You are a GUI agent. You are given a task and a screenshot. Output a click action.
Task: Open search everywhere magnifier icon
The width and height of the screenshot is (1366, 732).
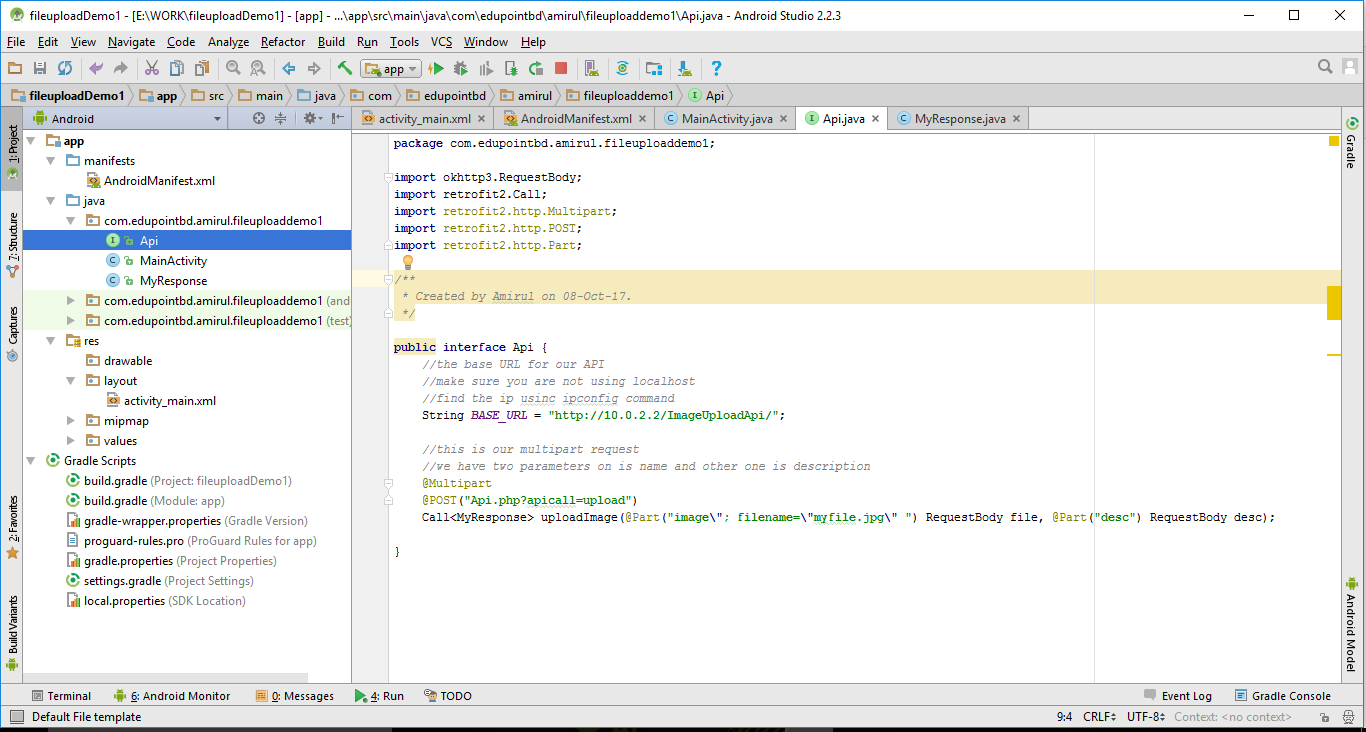click(1325, 66)
